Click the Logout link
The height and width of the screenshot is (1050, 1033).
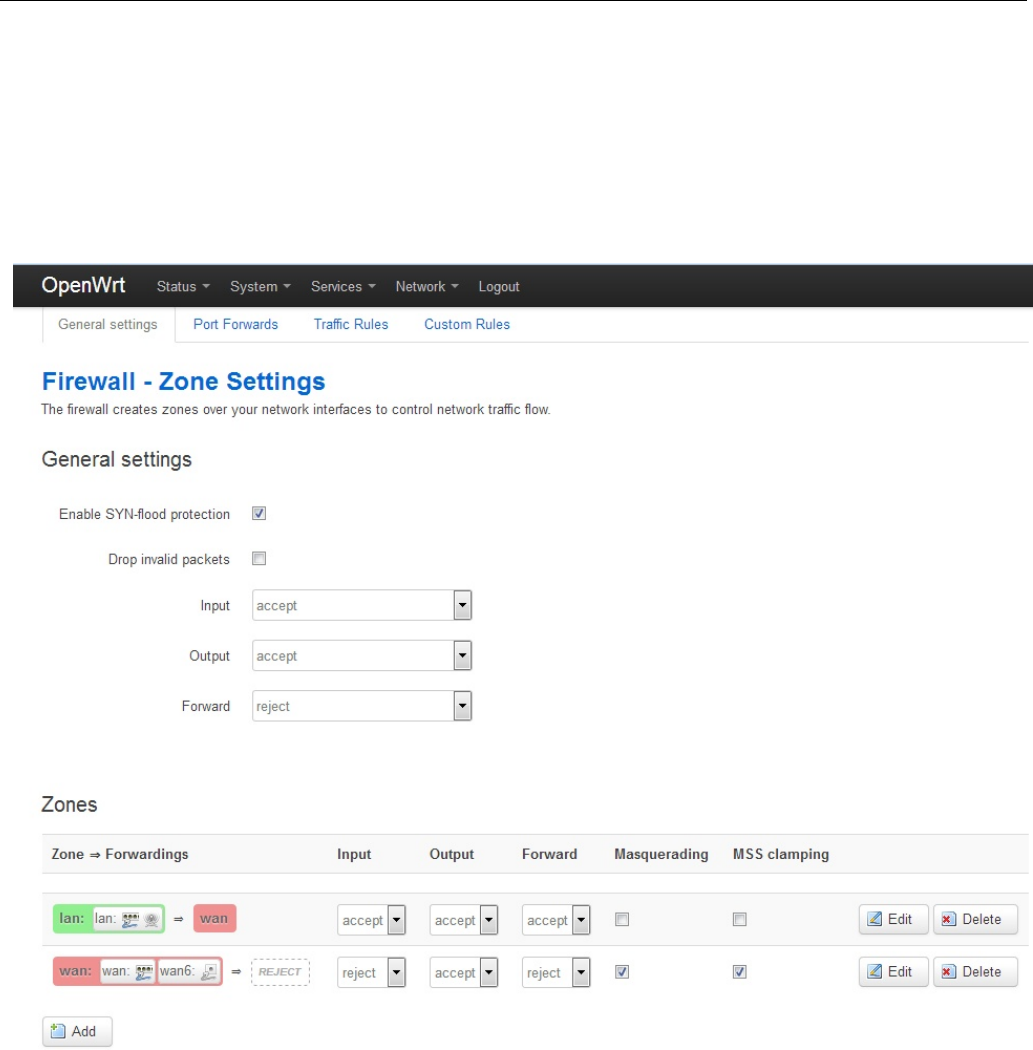(x=499, y=286)
